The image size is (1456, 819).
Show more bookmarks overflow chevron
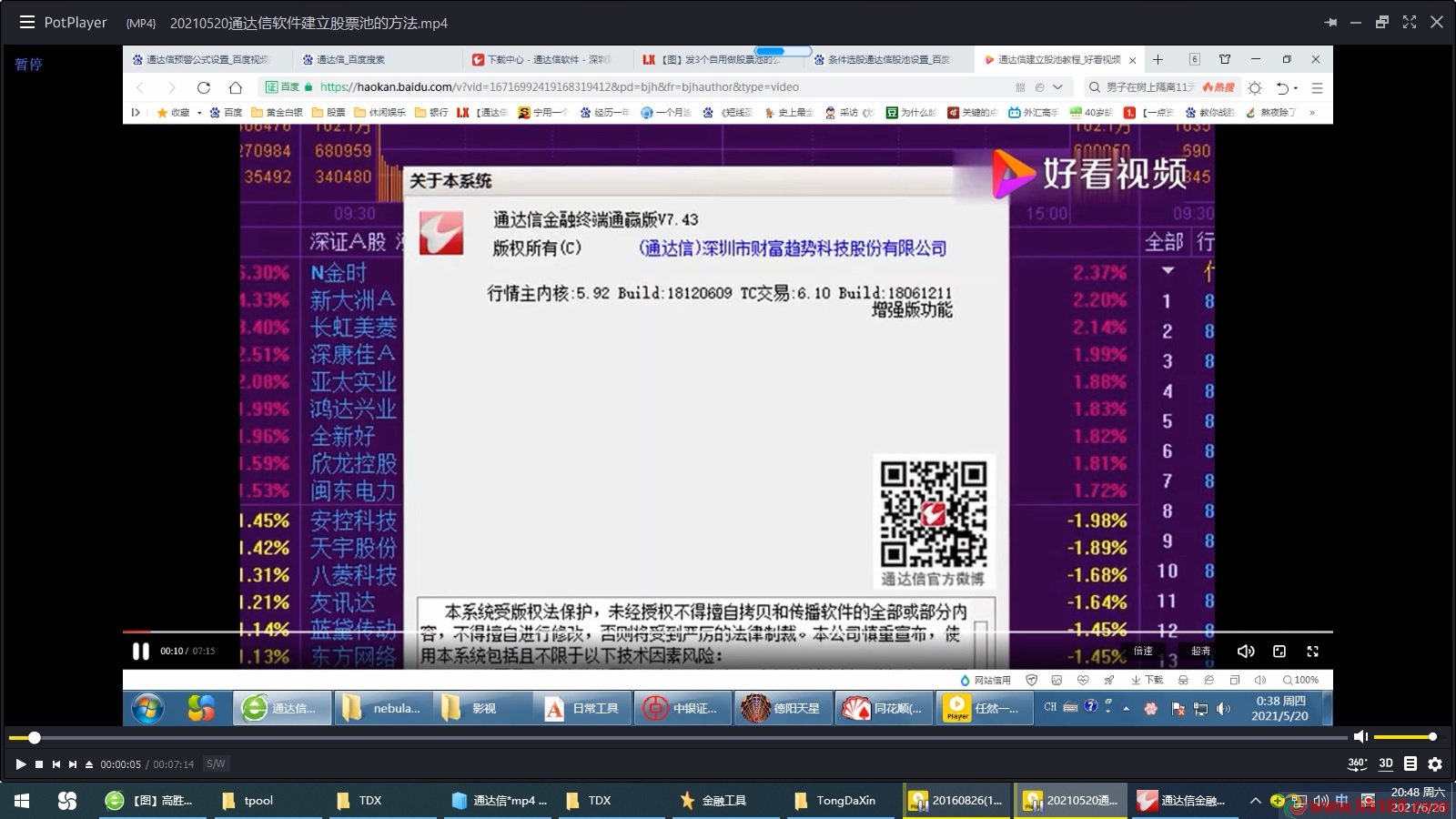(x=1311, y=113)
